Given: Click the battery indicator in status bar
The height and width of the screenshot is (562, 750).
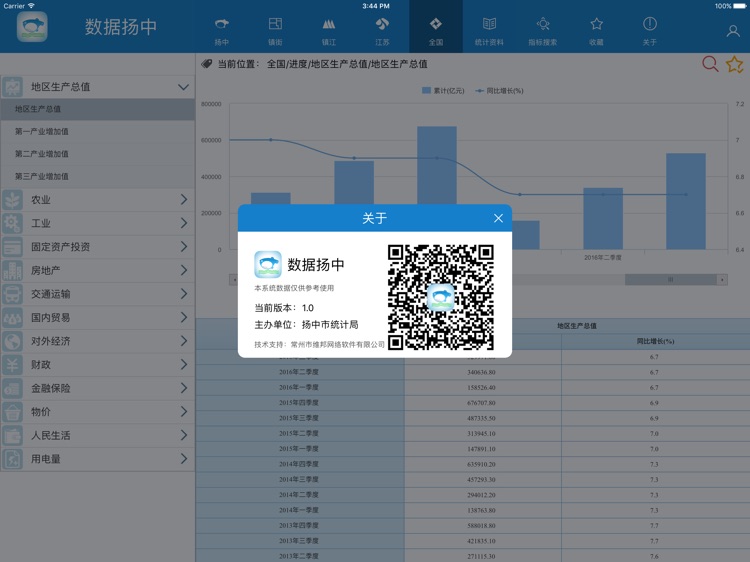Looking at the screenshot, I should click(x=739, y=6).
